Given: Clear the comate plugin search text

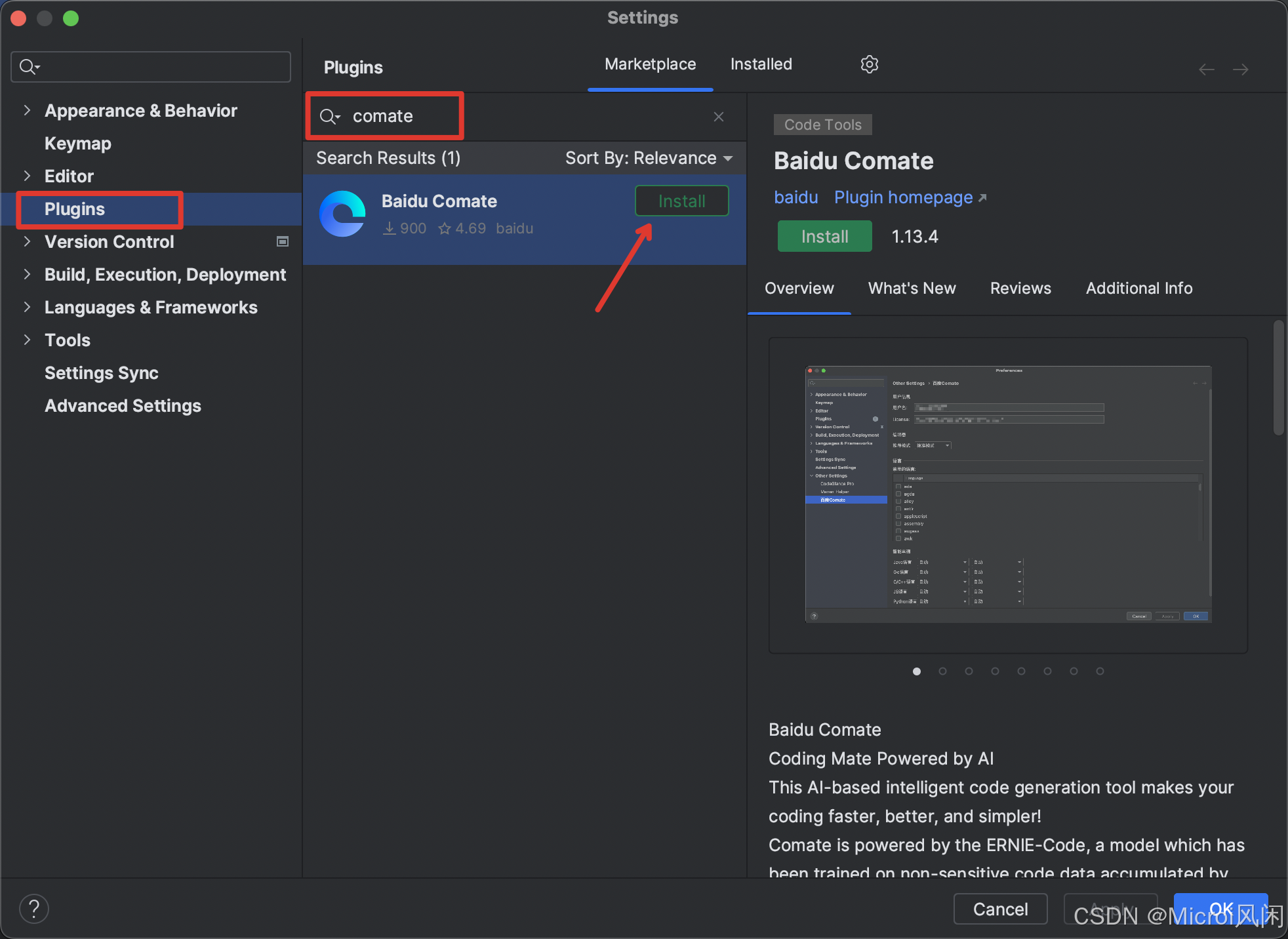Looking at the screenshot, I should [x=719, y=117].
